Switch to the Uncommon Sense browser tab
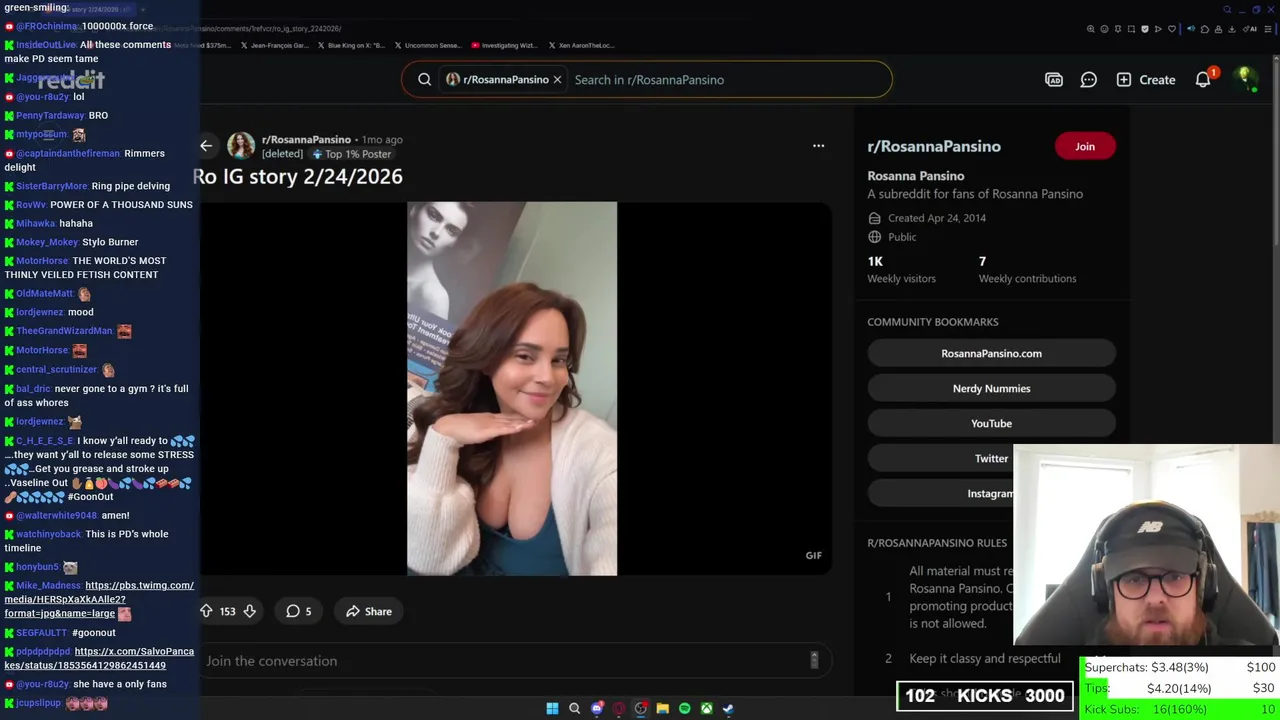The height and width of the screenshot is (720, 1280). (x=427, y=45)
